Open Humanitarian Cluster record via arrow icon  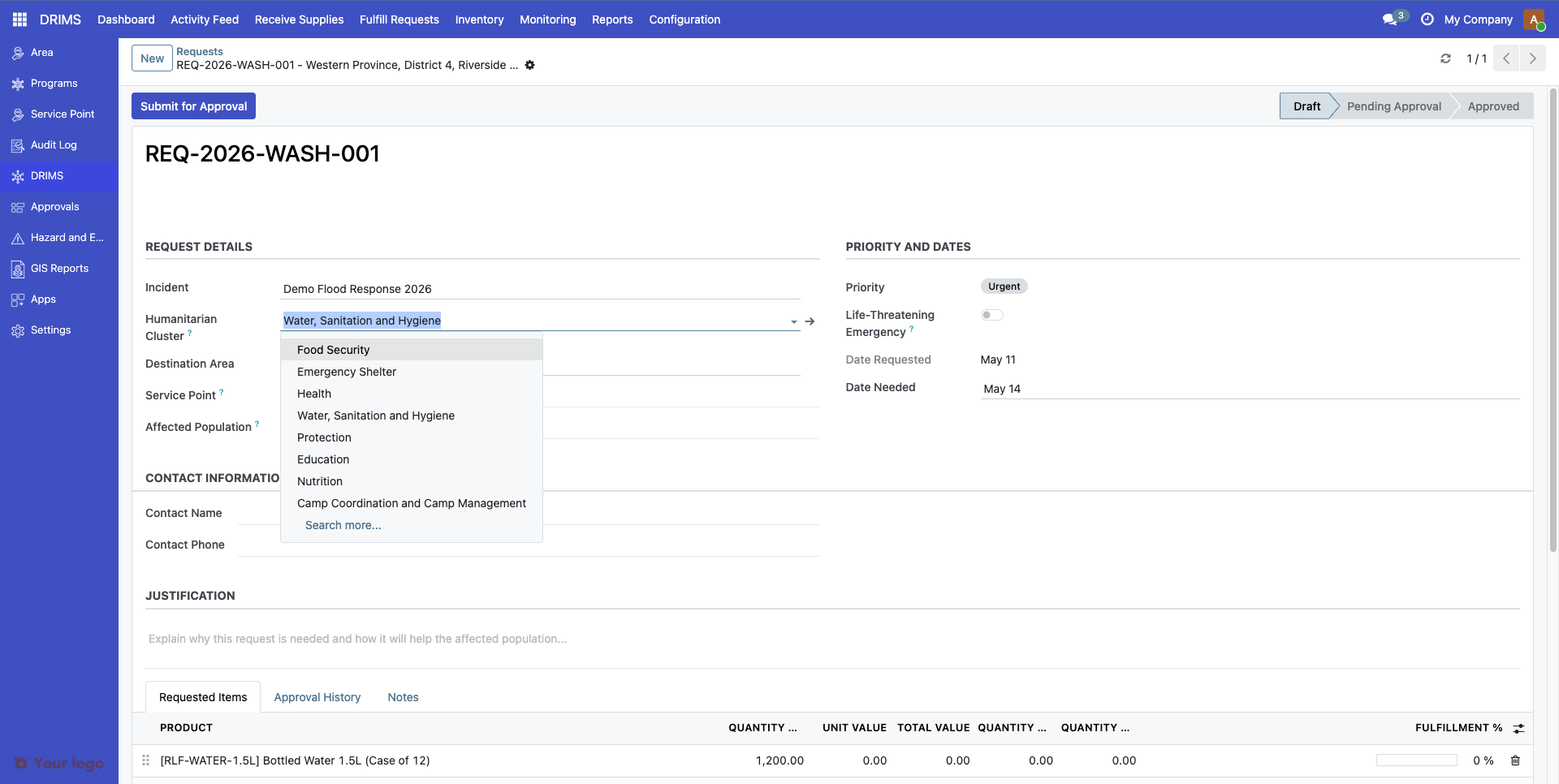pos(810,321)
